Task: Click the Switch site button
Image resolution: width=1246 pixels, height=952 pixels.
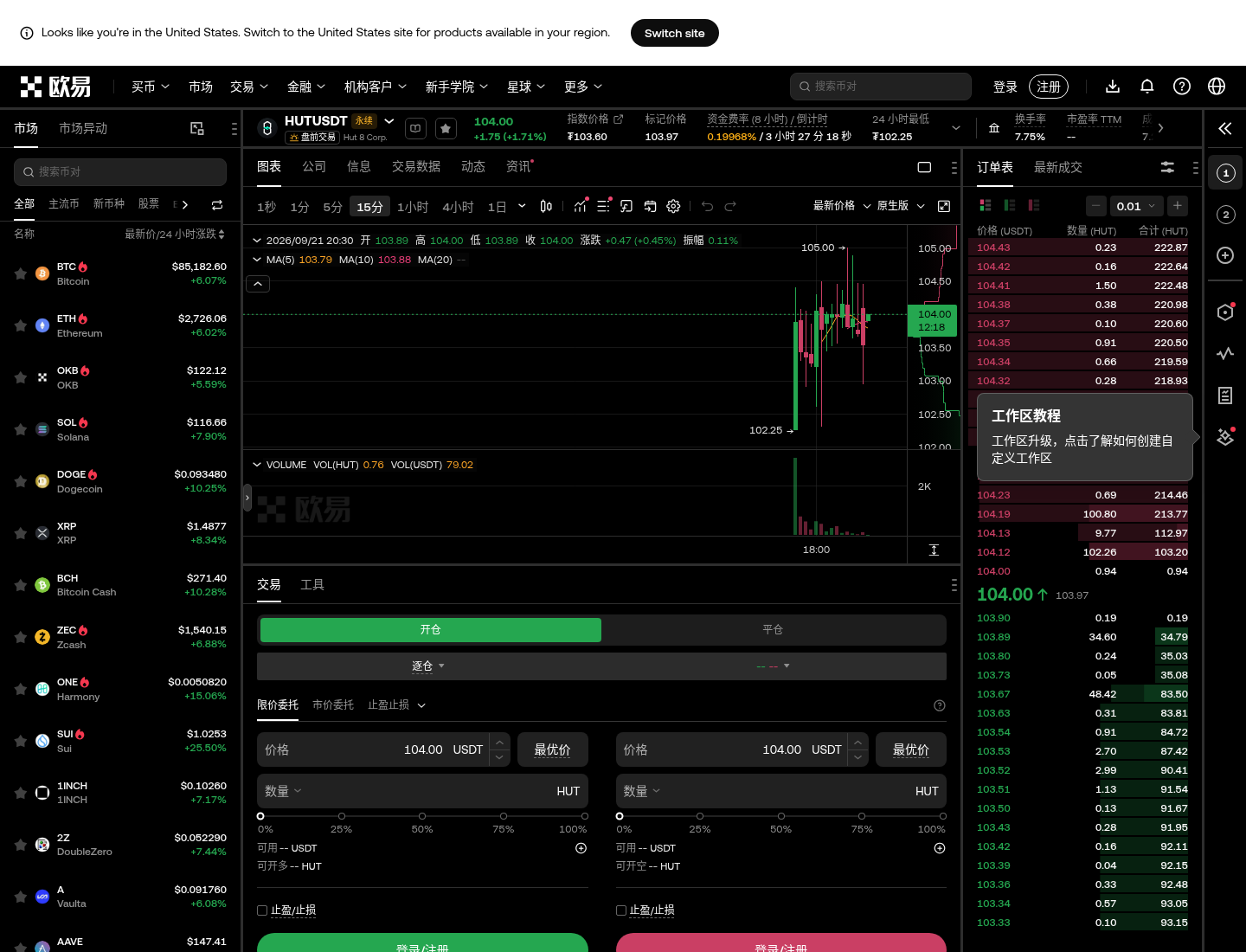Action: (x=675, y=33)
